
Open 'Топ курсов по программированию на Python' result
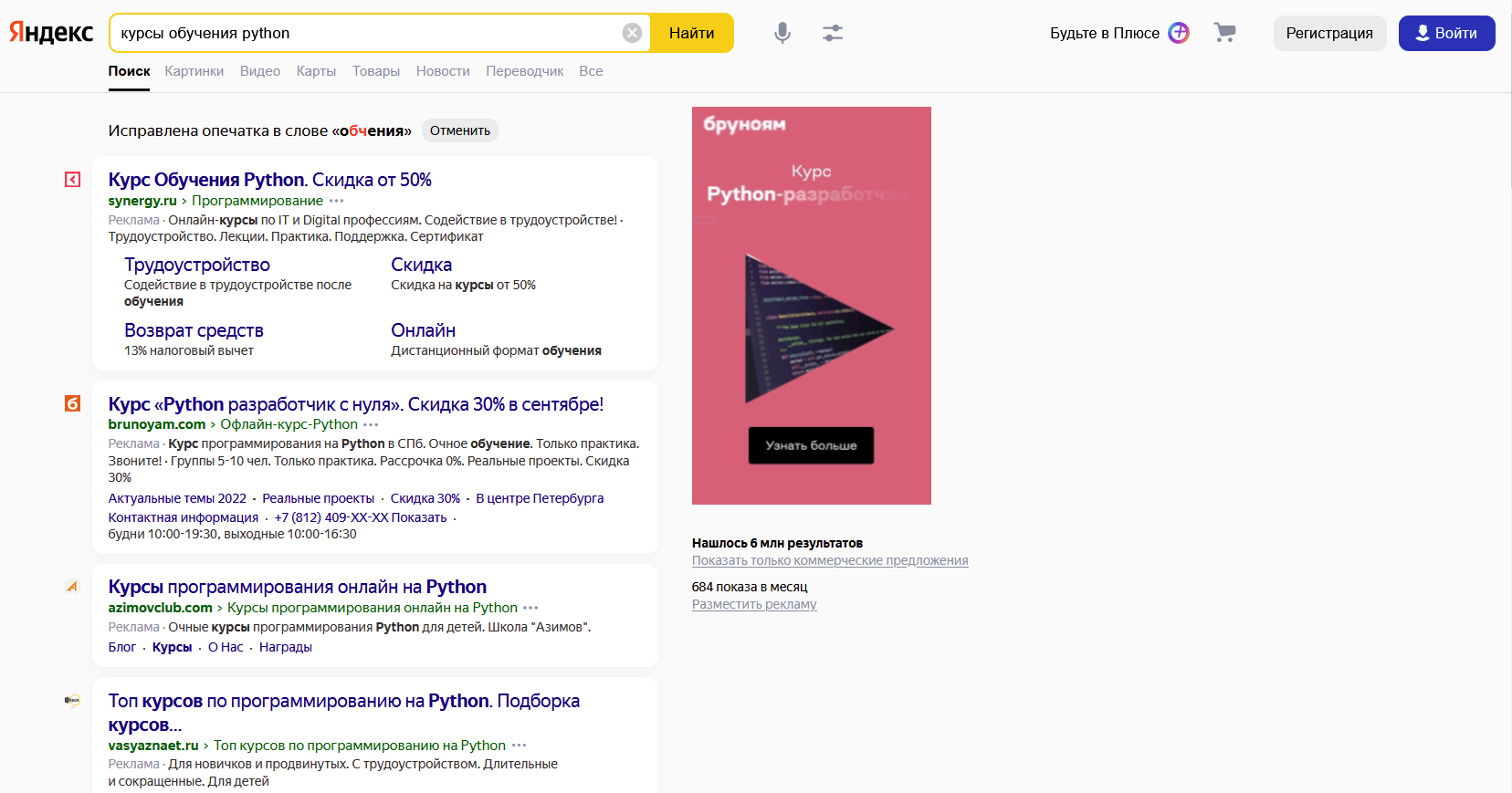pyautogui.click(x=343, y=713)
